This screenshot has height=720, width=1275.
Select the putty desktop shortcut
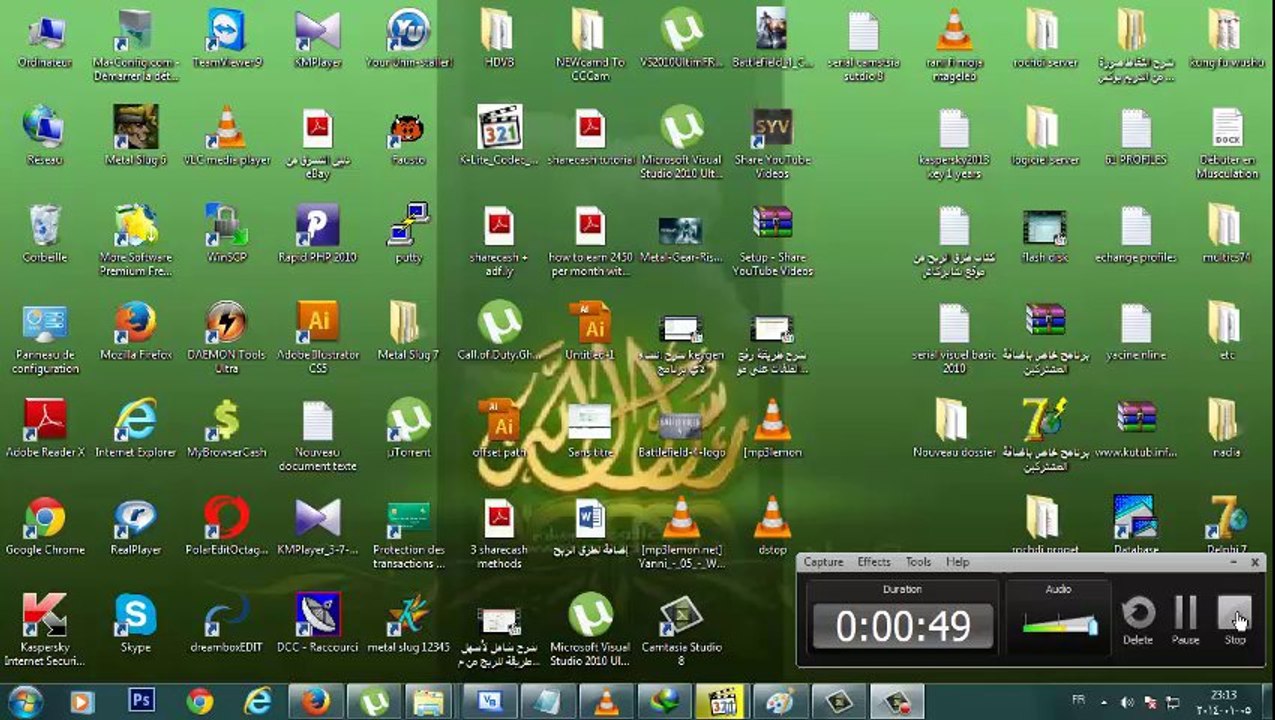[x=408, y=233]
